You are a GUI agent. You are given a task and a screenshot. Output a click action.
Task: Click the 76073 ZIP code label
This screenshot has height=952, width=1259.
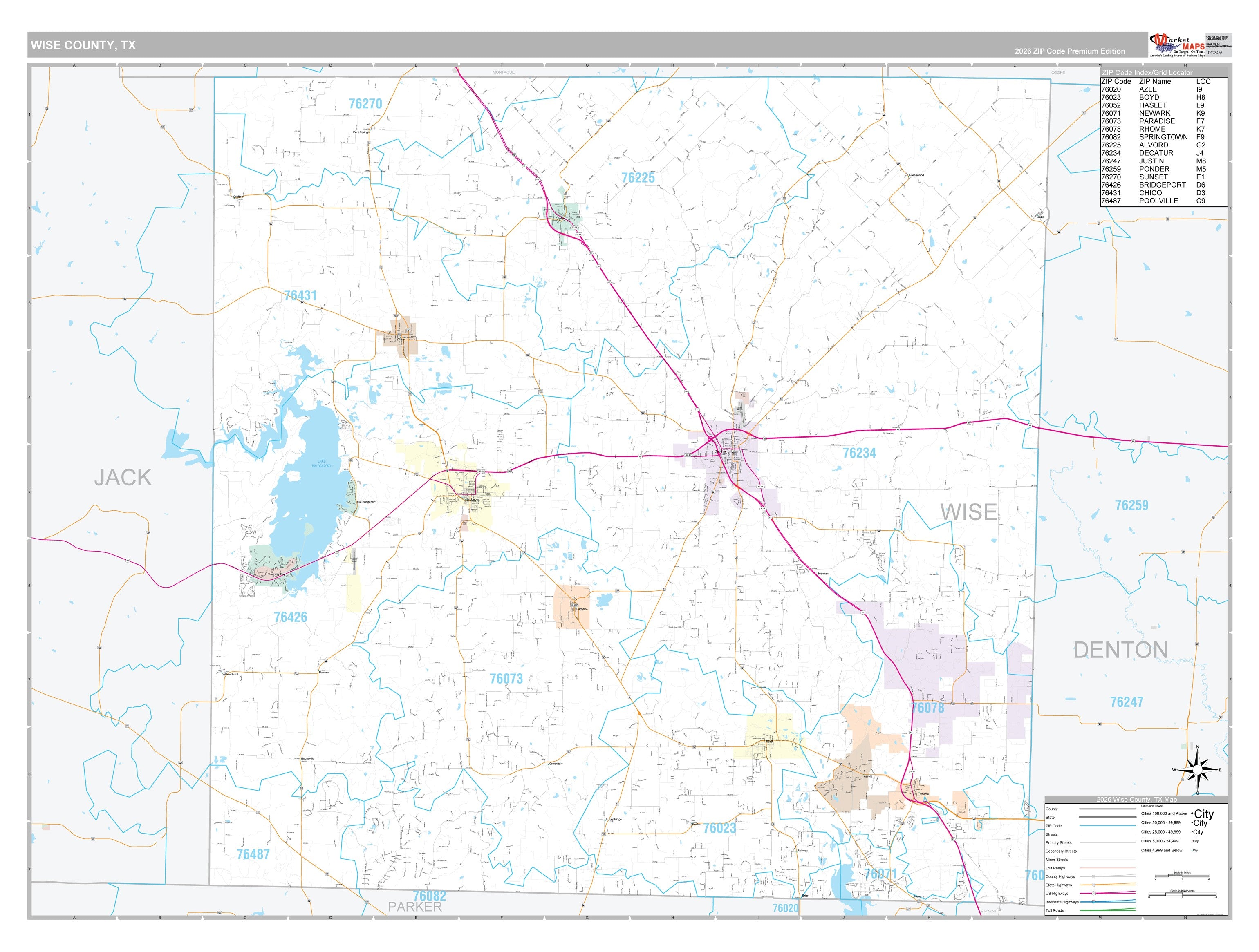coord(506,678)
